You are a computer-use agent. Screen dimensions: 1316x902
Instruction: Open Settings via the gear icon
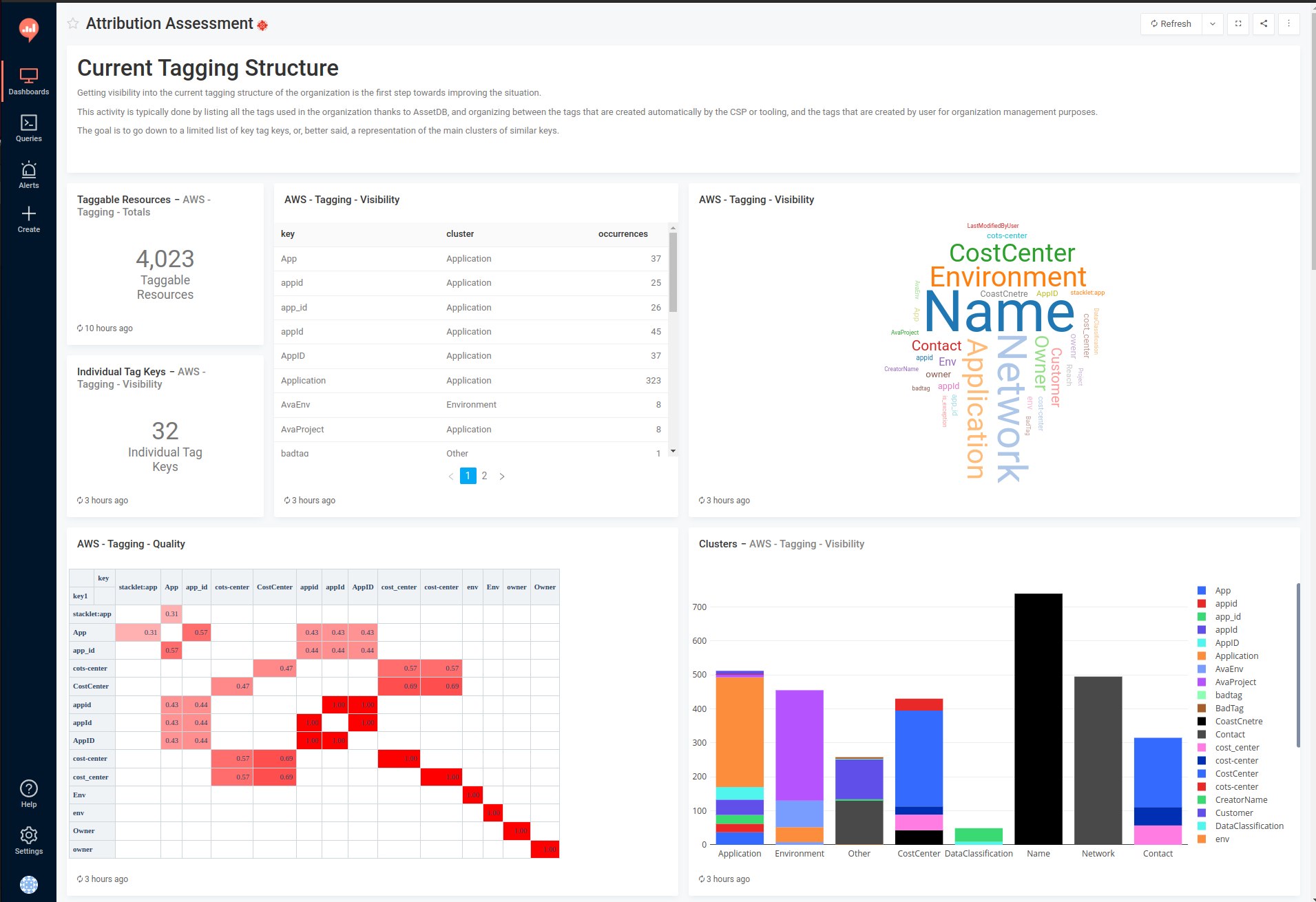28,840
